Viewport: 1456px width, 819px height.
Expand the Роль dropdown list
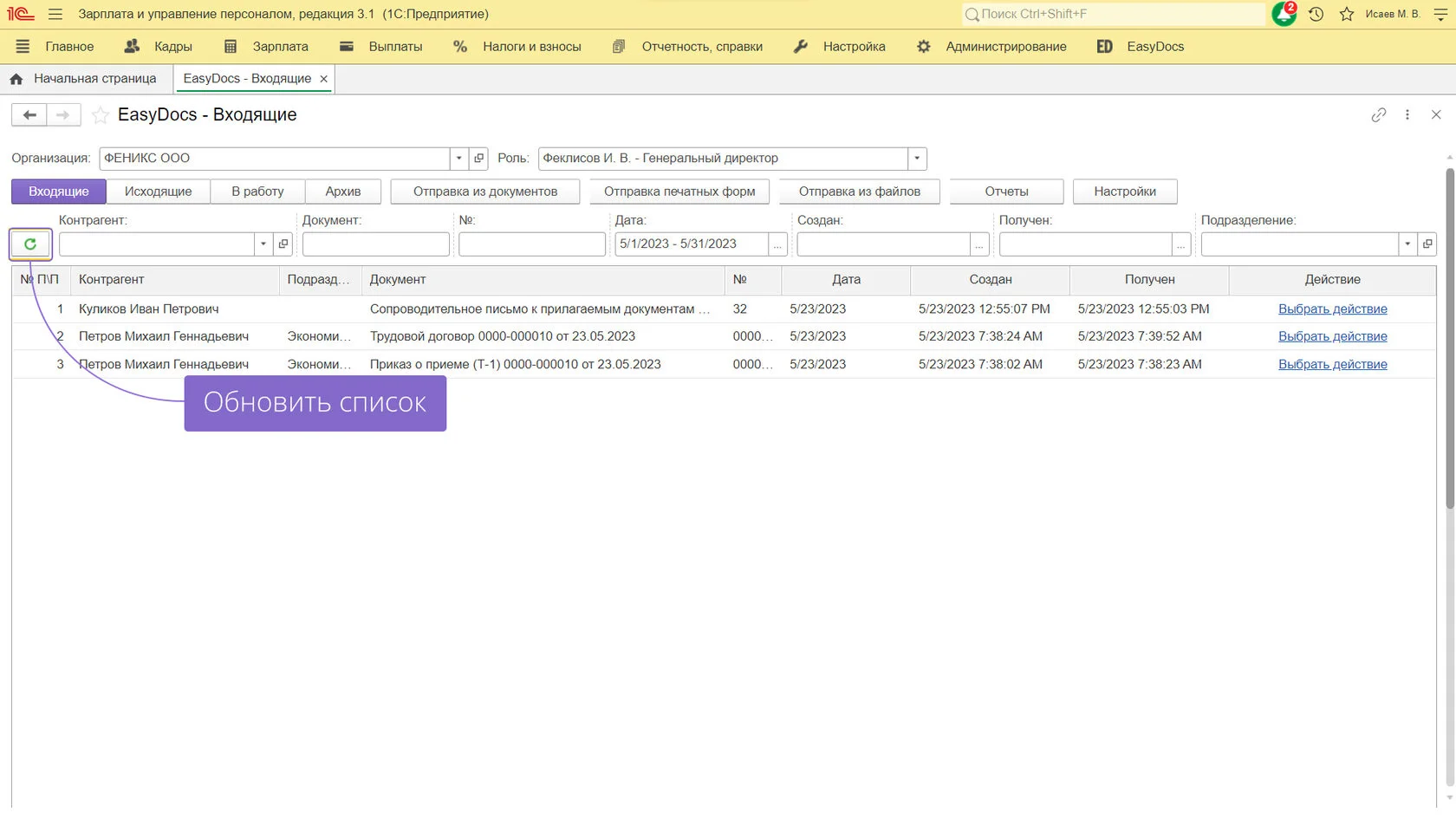pyautogui.click(x=917, y=159)
